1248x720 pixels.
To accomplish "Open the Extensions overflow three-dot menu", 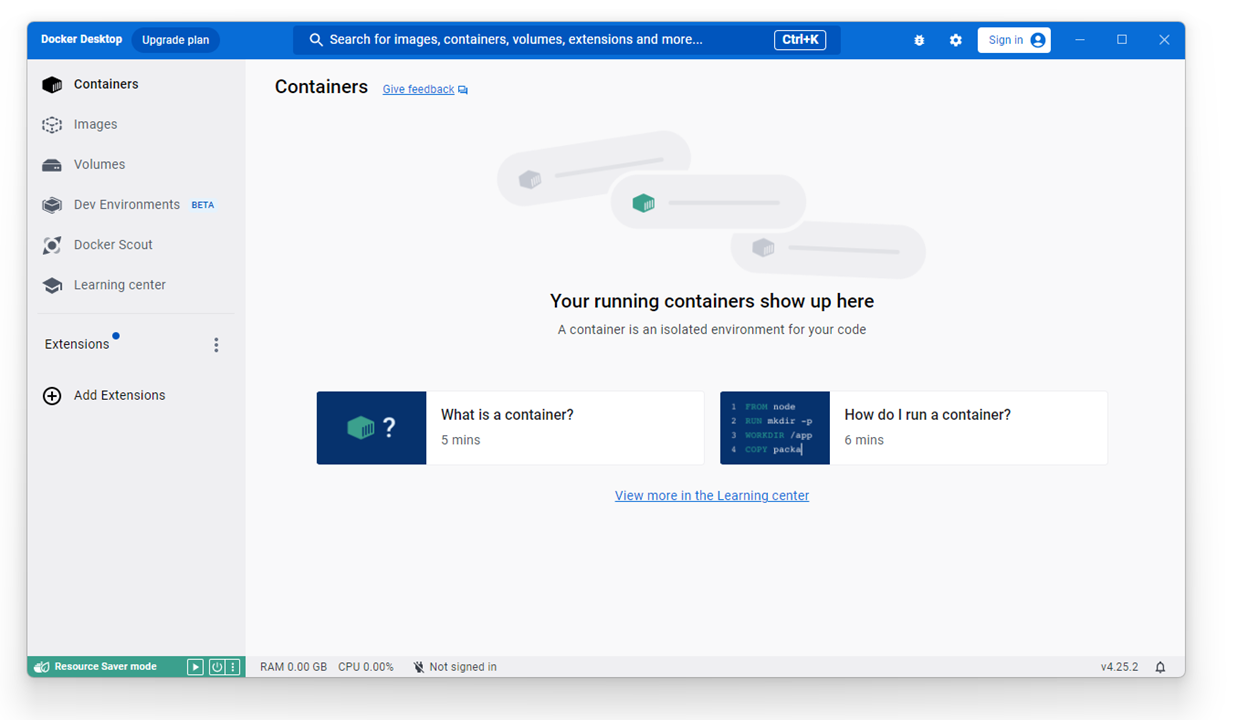I will 216,344.
